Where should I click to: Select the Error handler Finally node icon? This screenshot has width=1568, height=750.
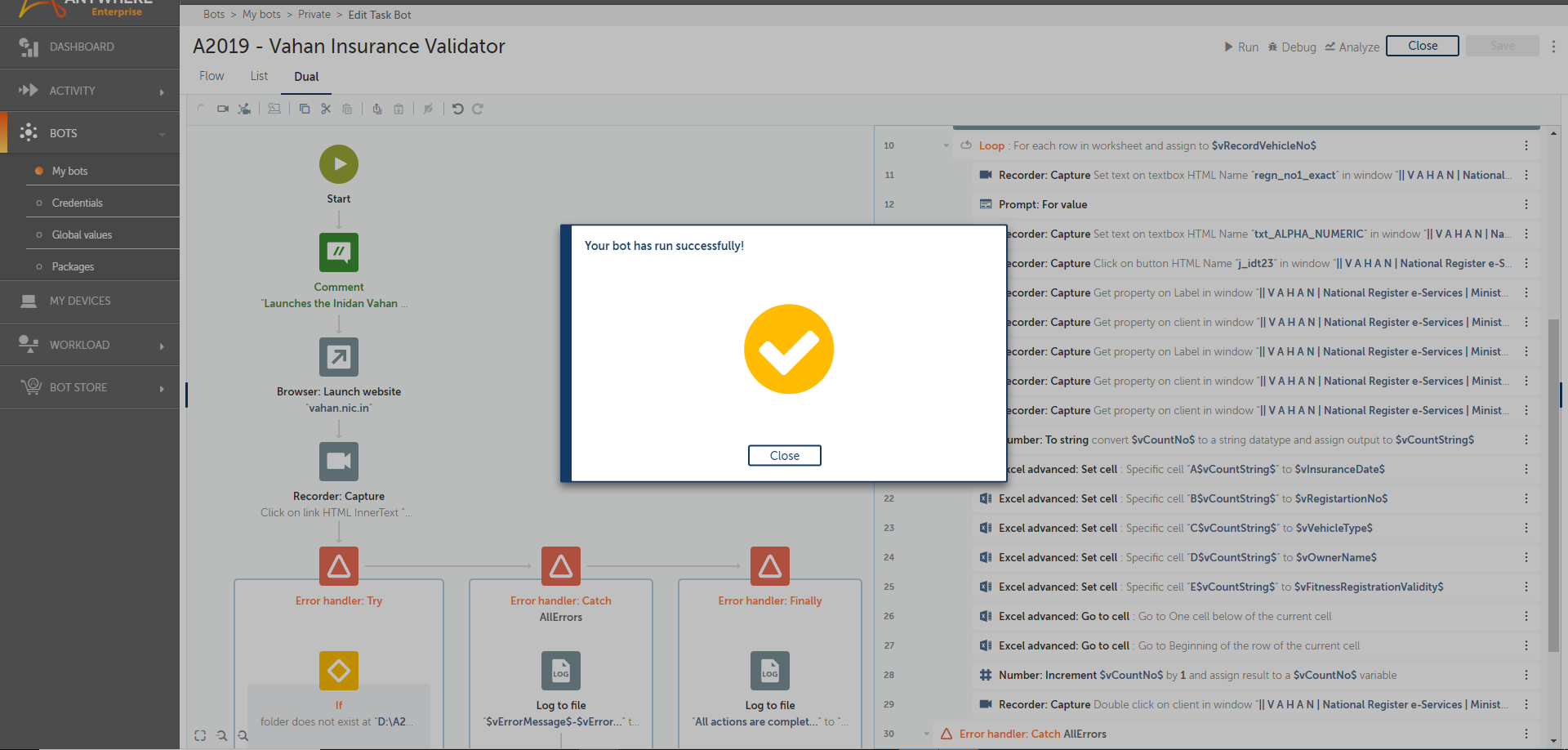pos(770,566)
